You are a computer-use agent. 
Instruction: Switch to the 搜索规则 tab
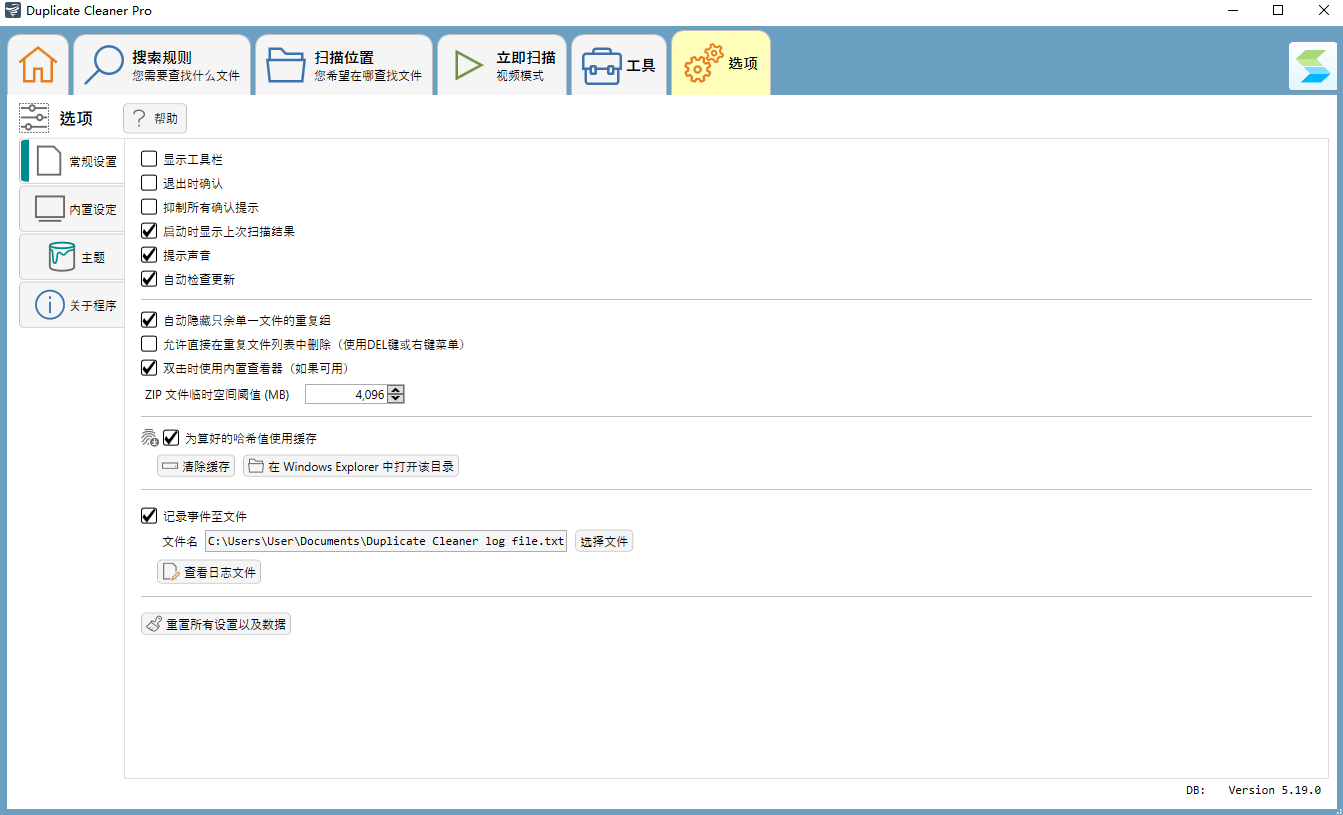pyautogui.click(x=162, y=65)
